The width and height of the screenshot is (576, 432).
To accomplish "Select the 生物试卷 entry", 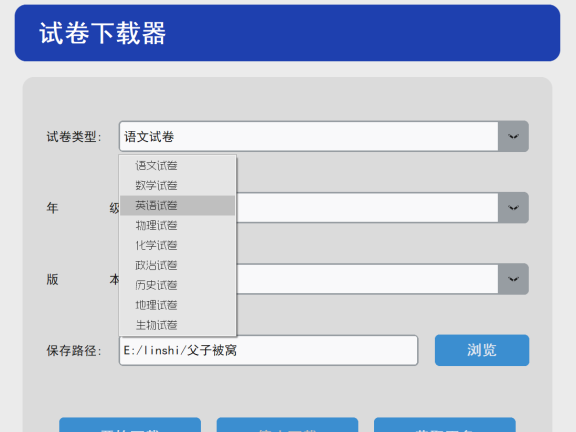I will pos(177,325).
